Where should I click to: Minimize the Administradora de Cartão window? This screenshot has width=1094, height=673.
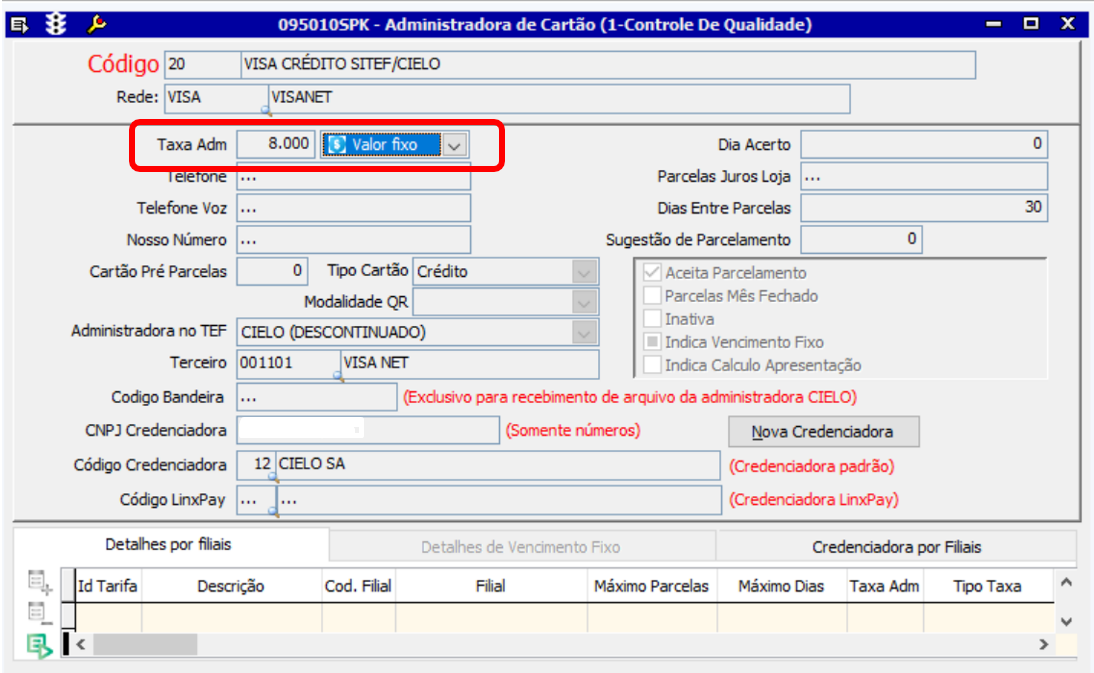pyautogui.click(x=994, y=24)
